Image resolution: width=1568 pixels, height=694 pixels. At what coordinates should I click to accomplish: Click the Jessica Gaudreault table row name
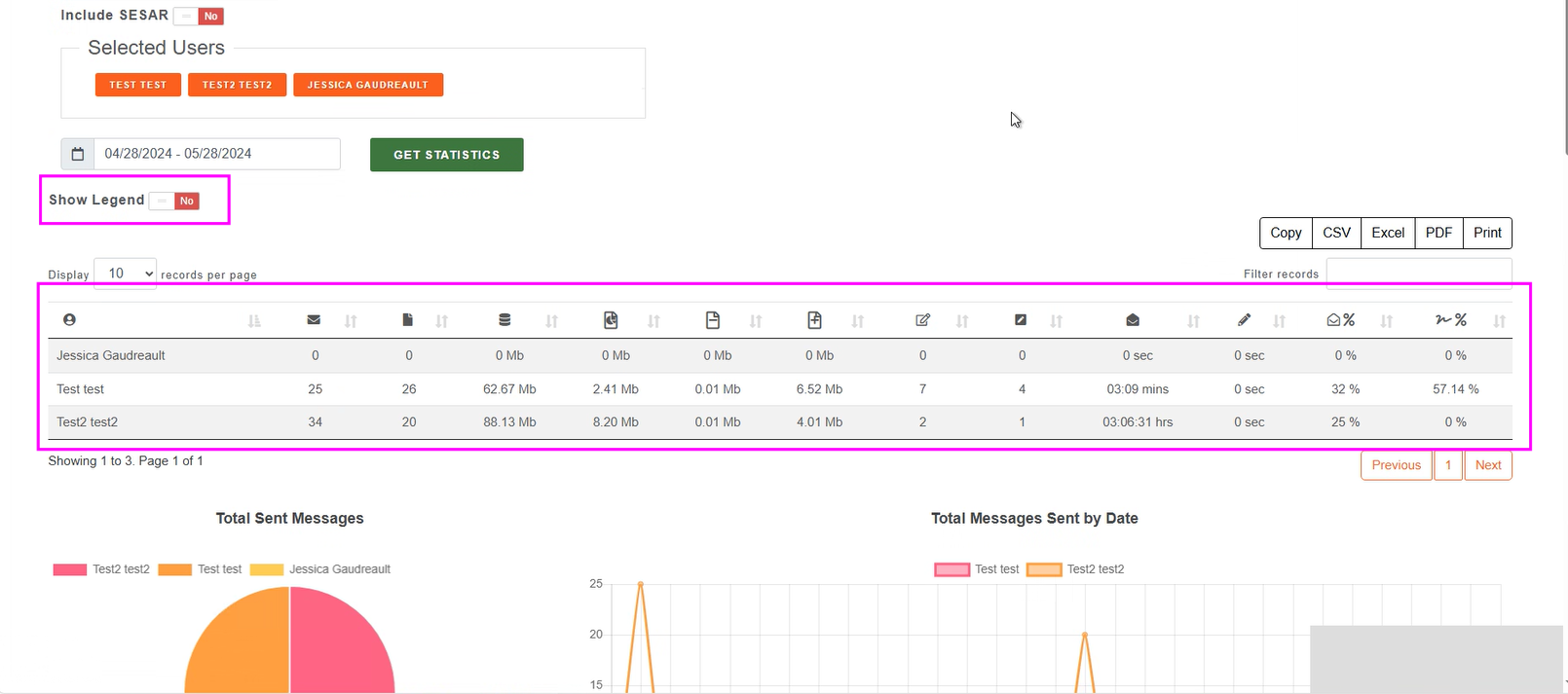pos(111,355)
